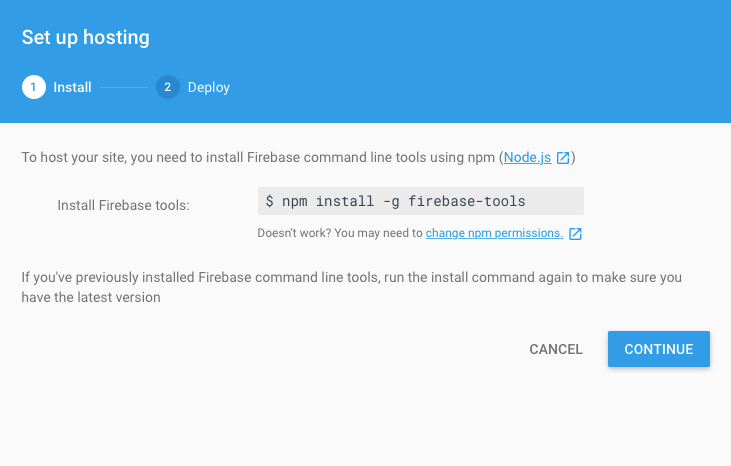Click the step 2 circle icon

pyautogui.click(x=168, y=87)
